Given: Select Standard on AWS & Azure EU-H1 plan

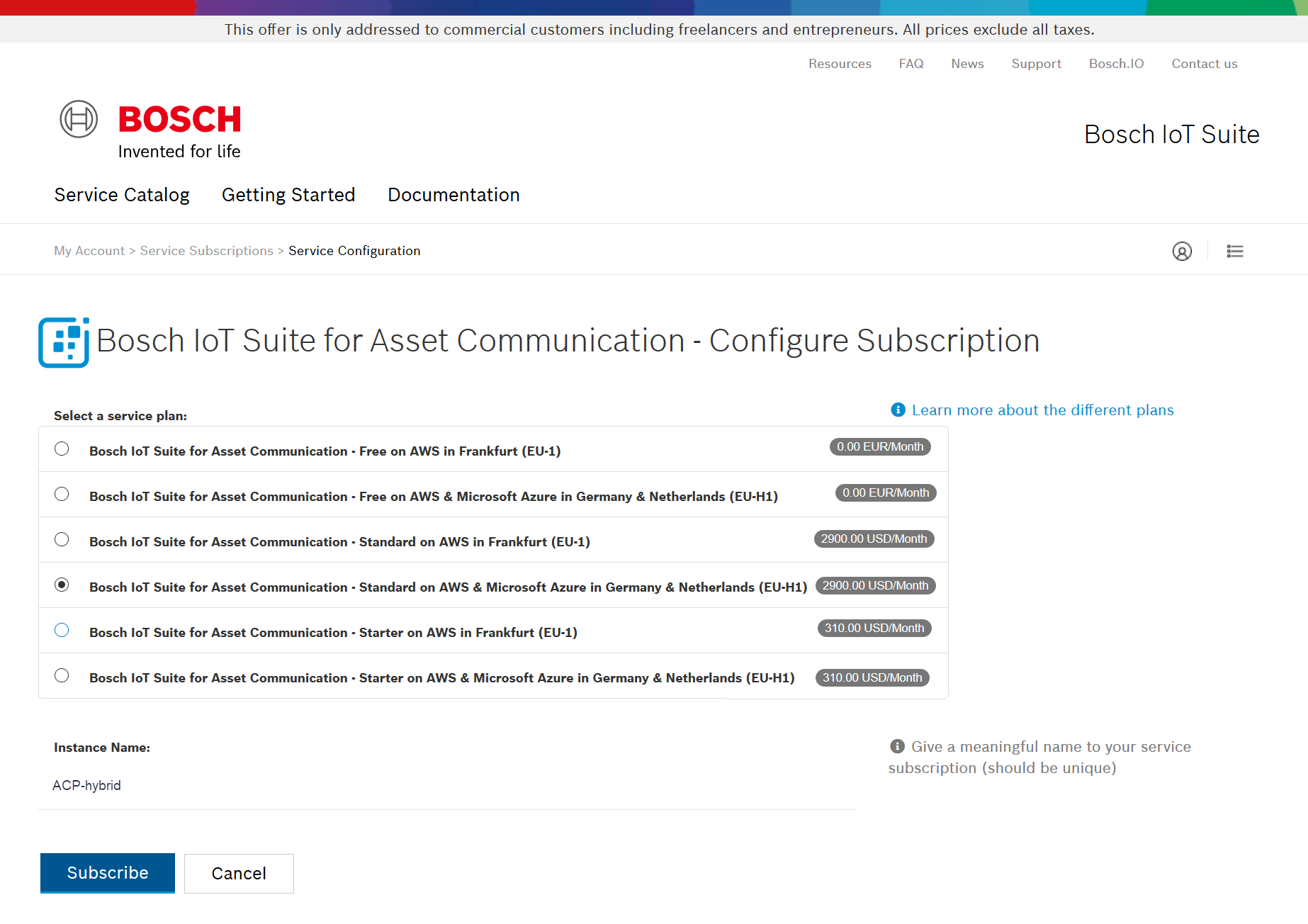Looking at the screenshot, I should (x=62, y=585).
